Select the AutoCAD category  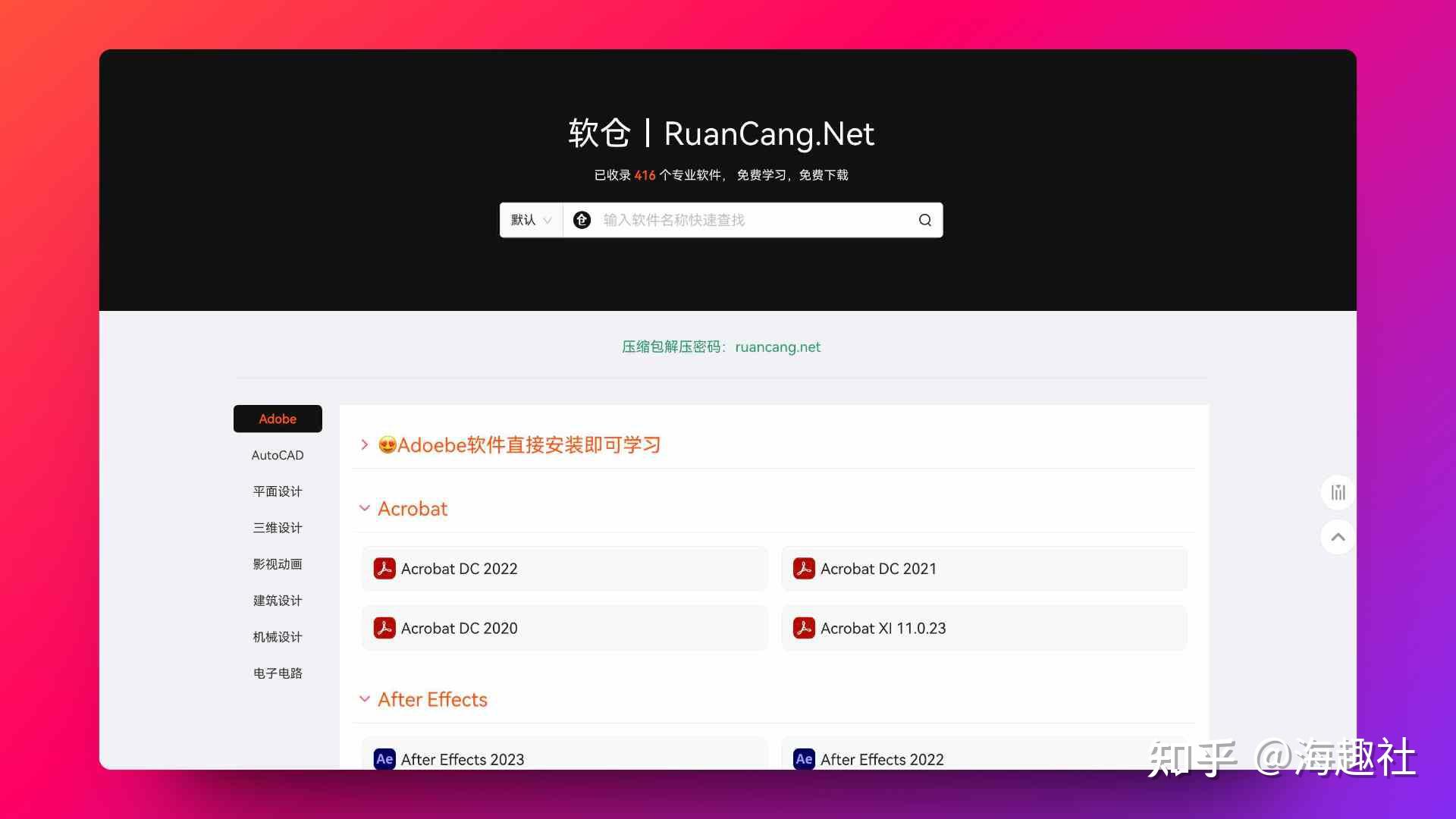point(278,455)
